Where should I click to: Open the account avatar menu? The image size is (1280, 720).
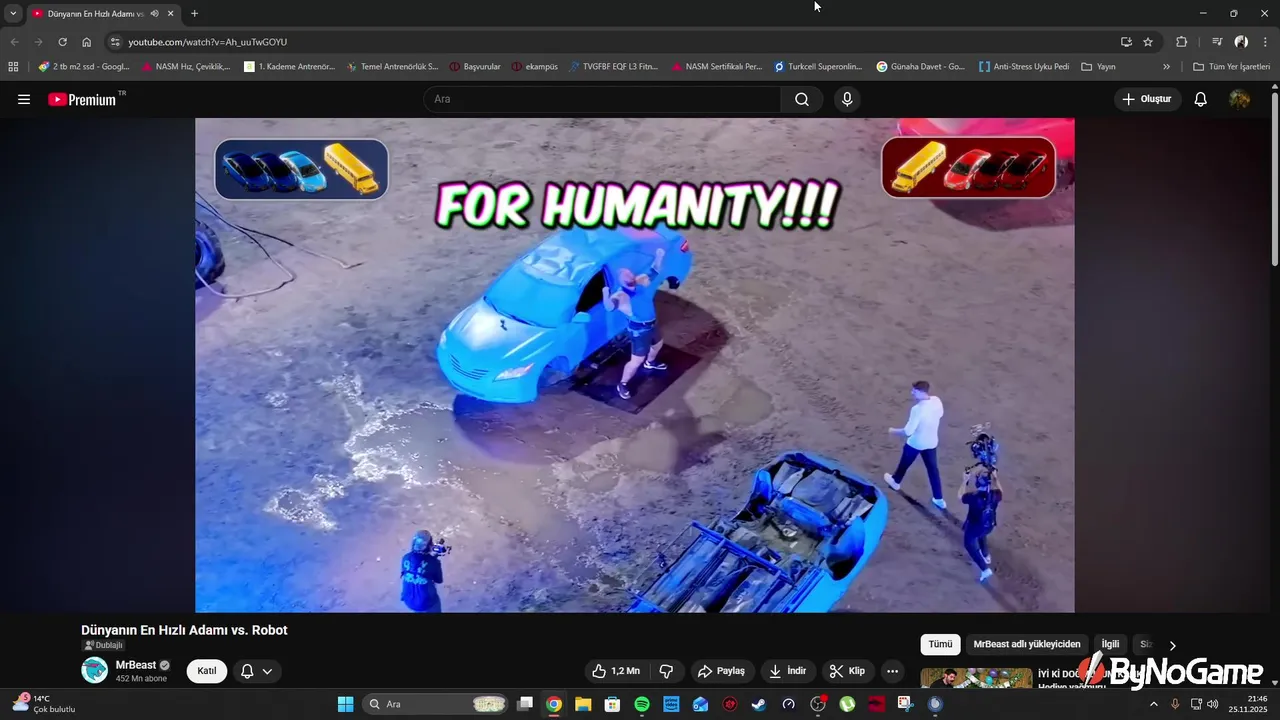[x=1240, y=99]
